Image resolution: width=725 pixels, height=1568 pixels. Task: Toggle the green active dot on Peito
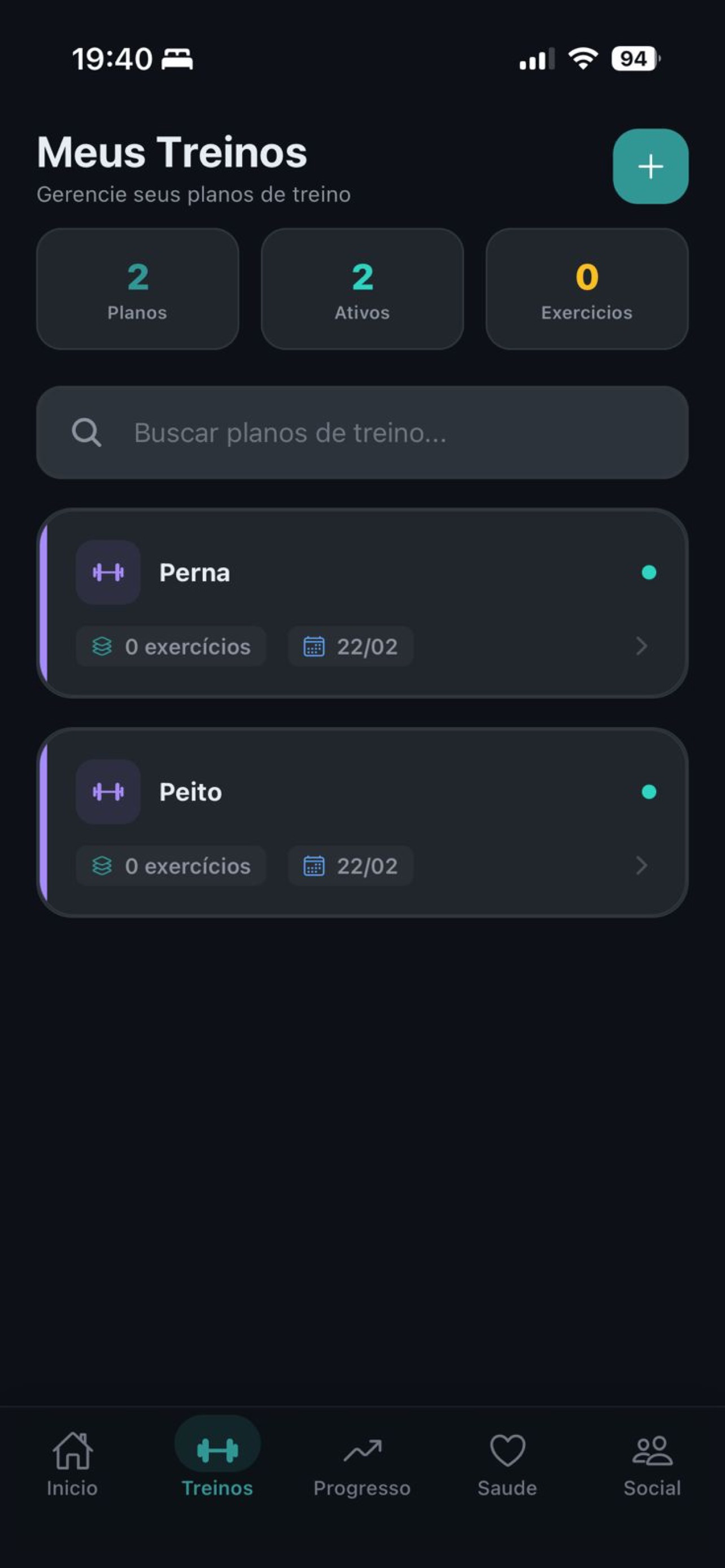point(649,791)
